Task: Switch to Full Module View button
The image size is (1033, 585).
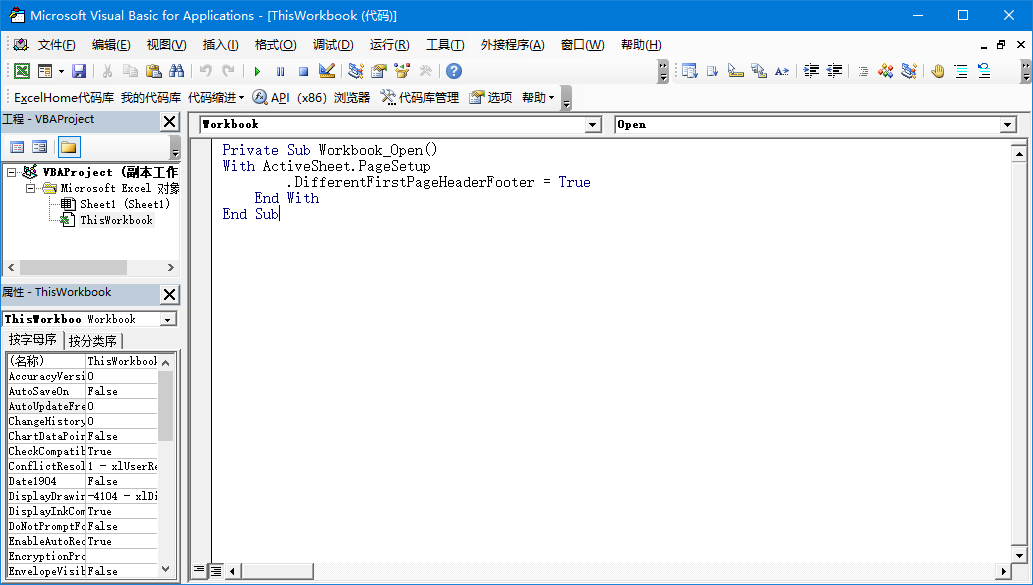Action: [x=215, y=570]
